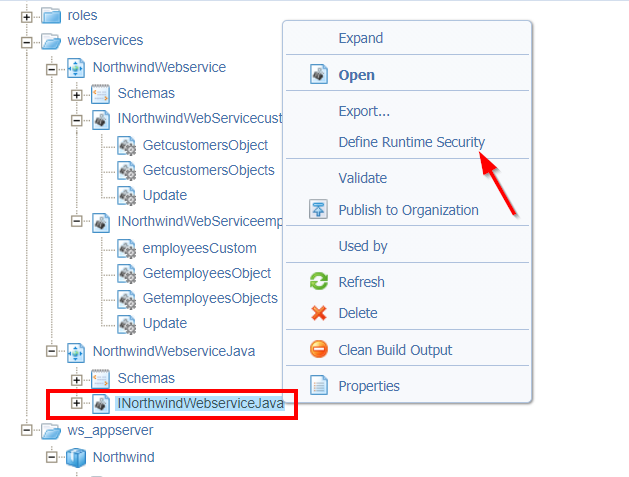The height and width of the screenshot is (477, 629).
Task: Select the INorthwindWebserviceJava tree item
Action: pyautogui.click(x=200, y=403)
